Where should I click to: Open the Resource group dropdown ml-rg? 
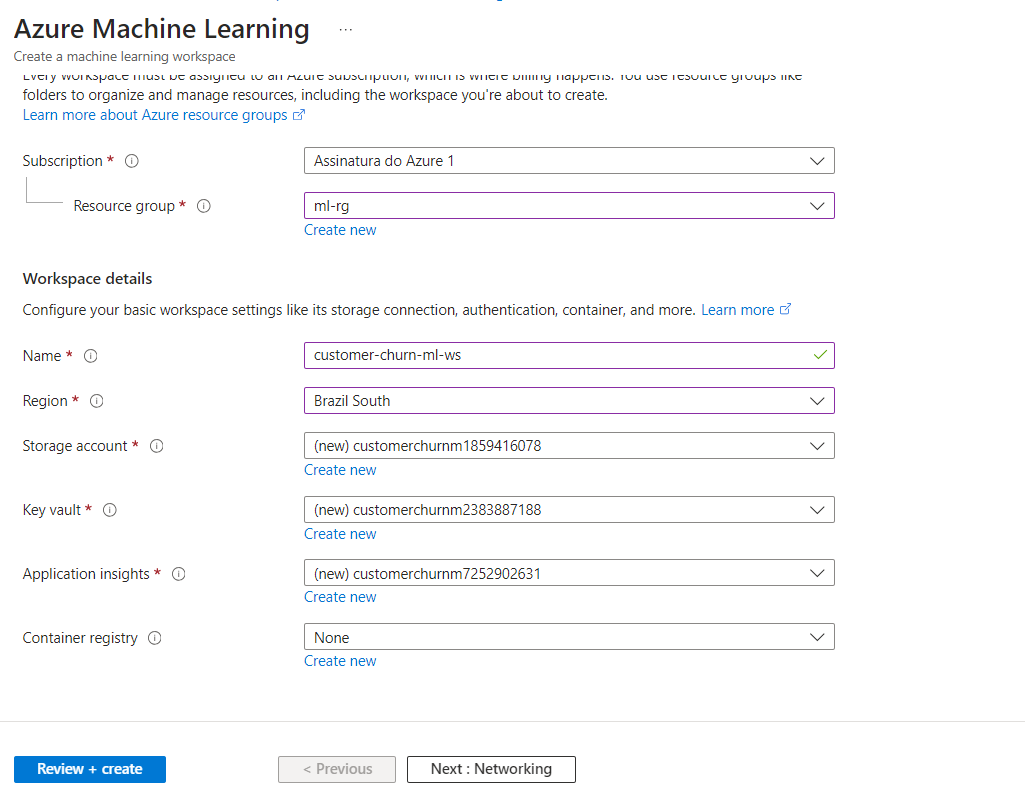tap(569, 206)
